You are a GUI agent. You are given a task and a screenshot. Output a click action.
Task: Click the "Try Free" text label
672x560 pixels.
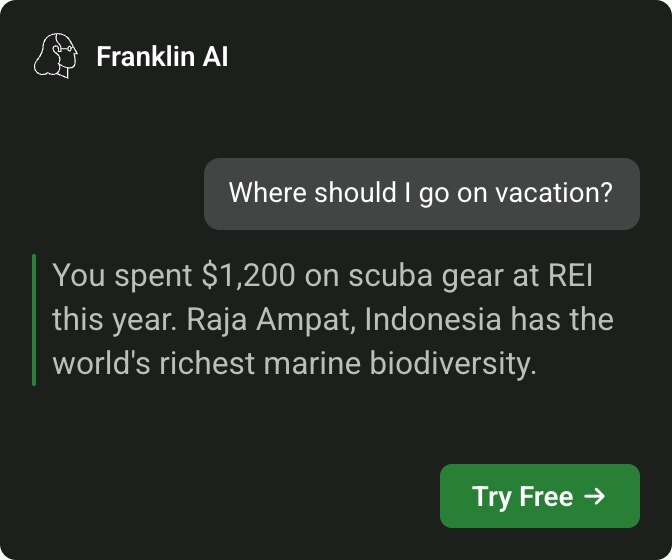pos(522,497)
